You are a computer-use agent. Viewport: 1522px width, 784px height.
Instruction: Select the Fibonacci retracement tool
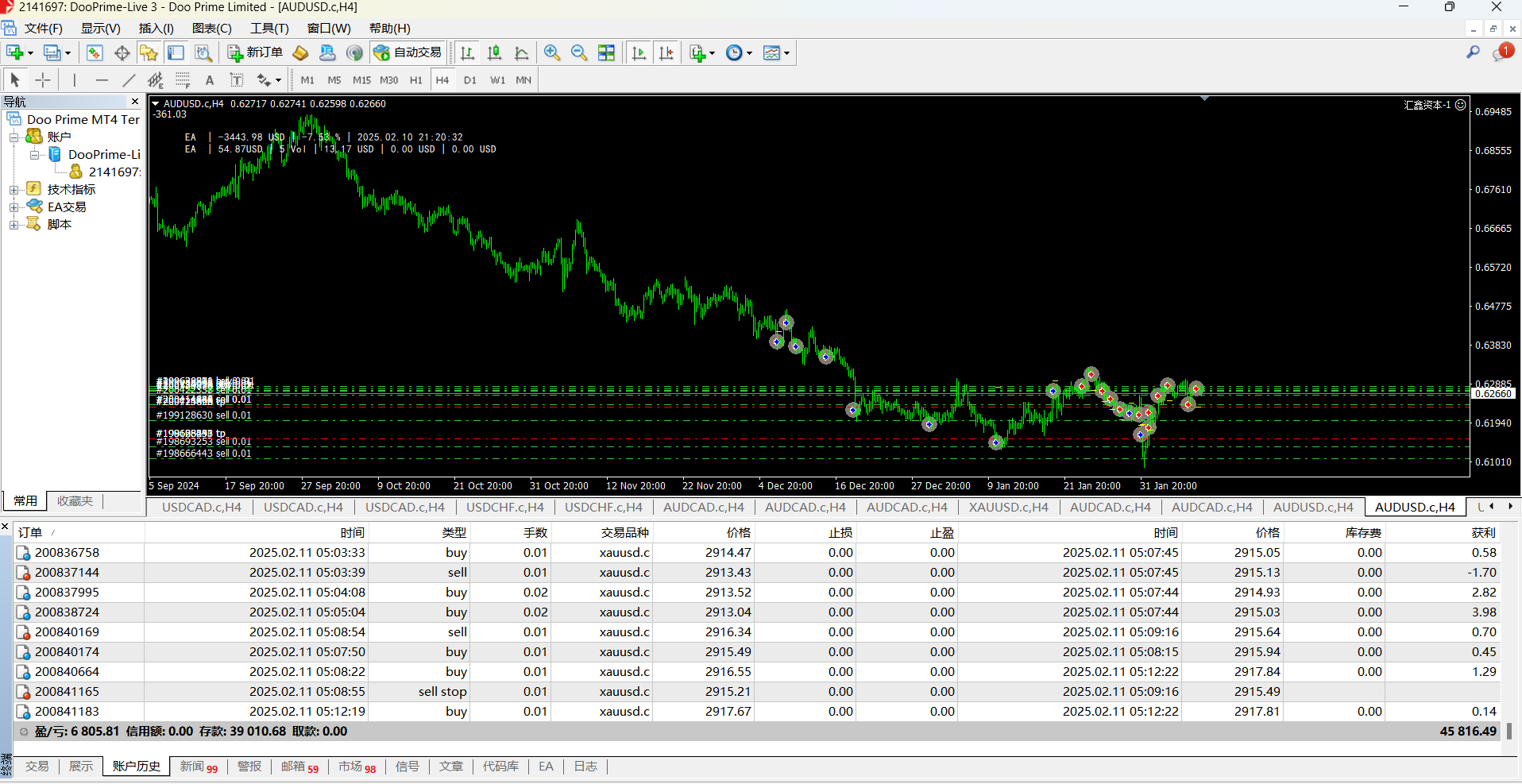coord(183,80)
